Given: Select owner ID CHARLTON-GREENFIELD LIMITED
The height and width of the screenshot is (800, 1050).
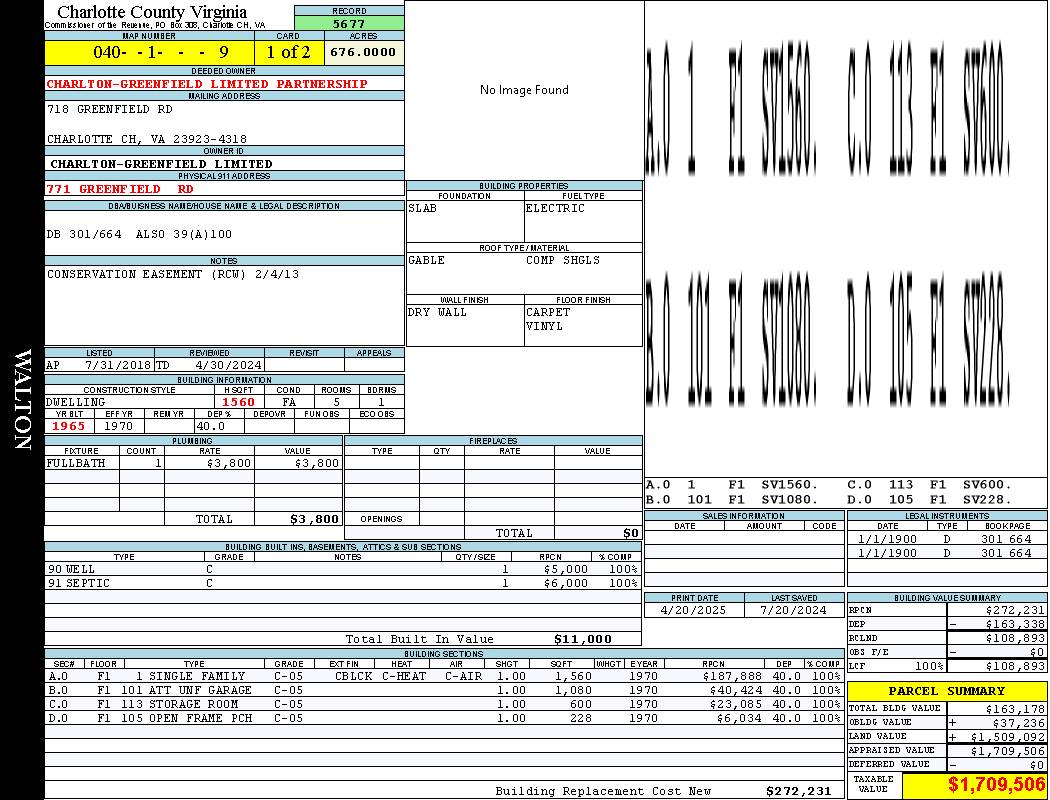Looking at the screenshot, I should click(161, 164).
